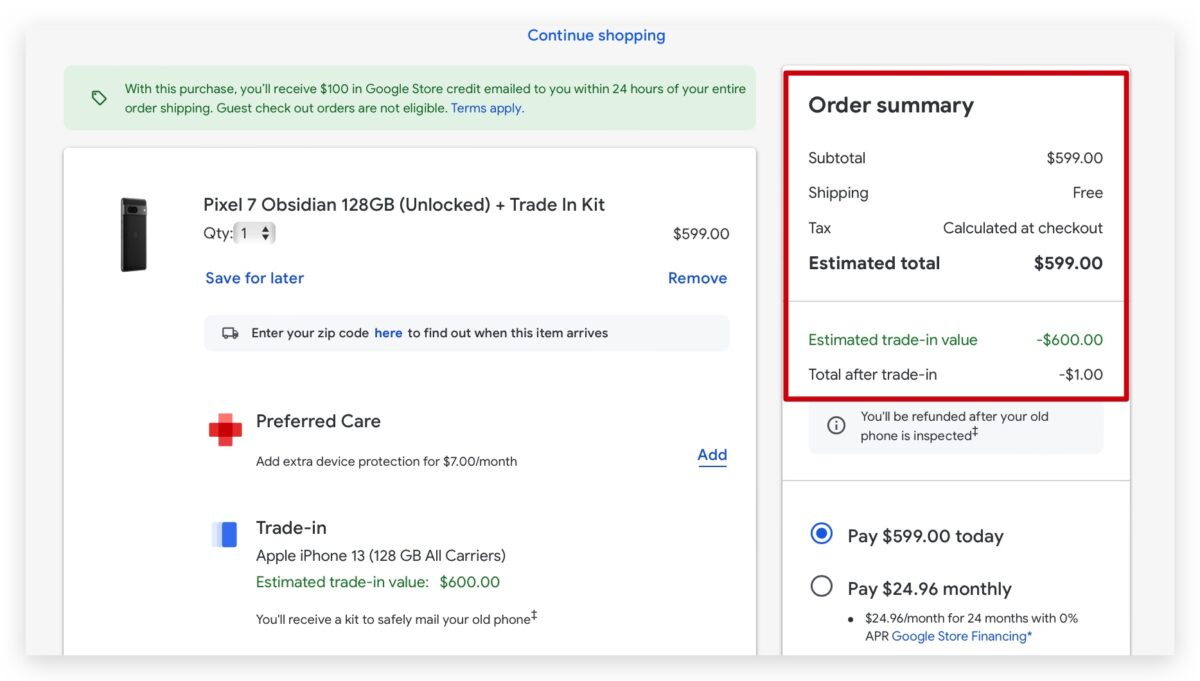Click the Total after trade-in -$1.00
1200x681 pixels.
tap(1081, 375)
